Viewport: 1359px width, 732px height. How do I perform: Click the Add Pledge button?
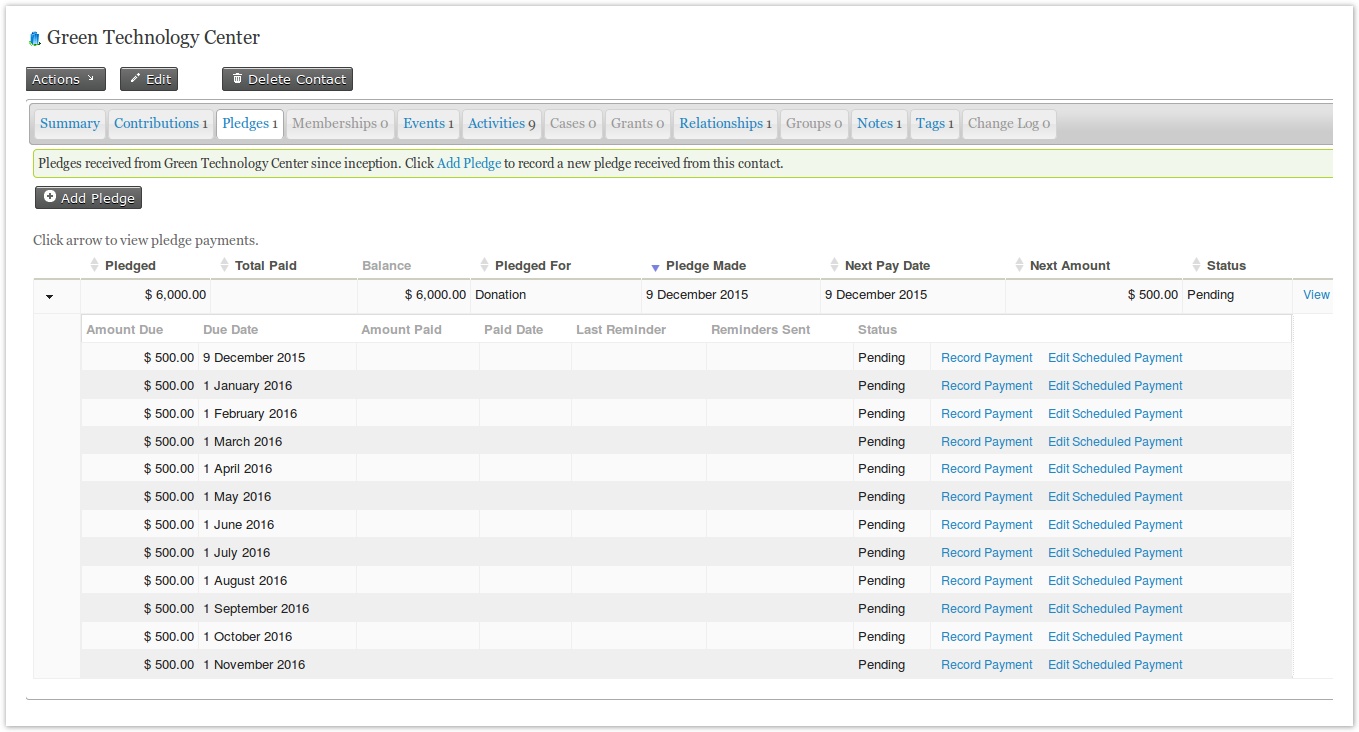(88, 198)
